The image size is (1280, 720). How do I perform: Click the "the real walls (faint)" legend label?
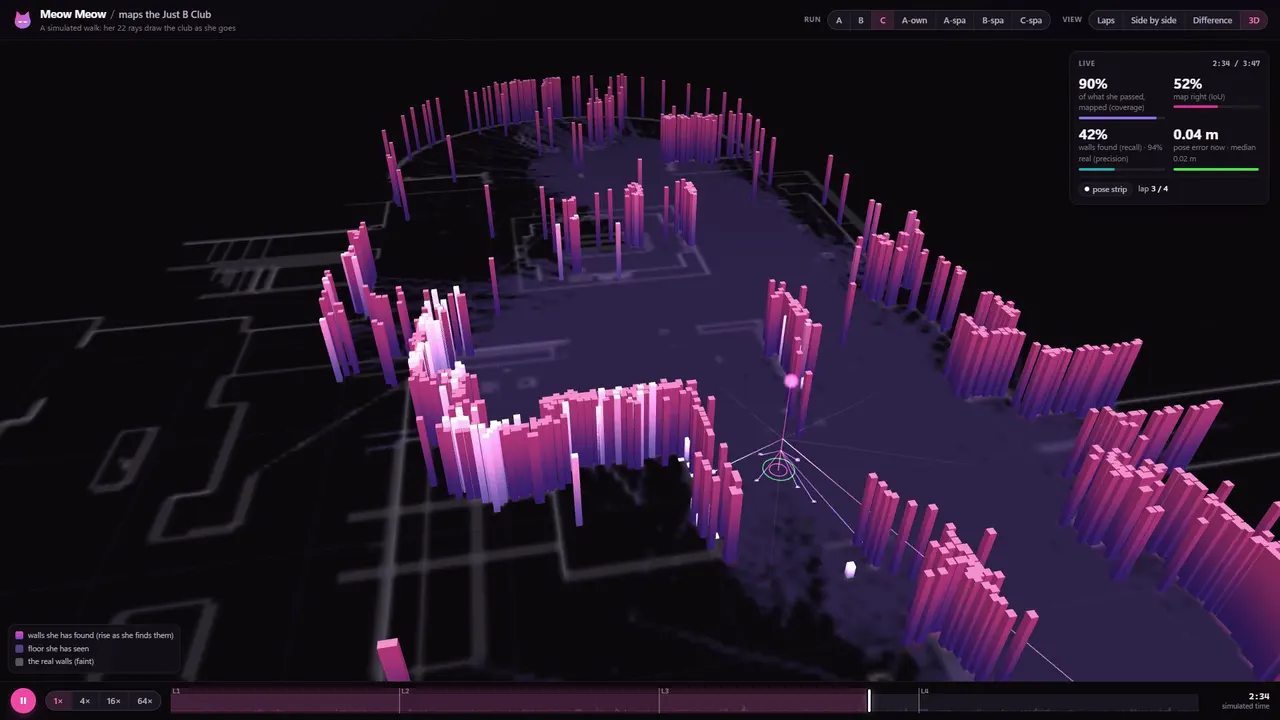61,661
